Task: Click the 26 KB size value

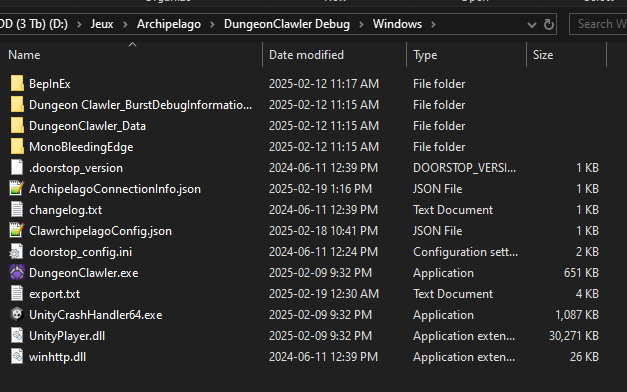Action: pos(584,357)
